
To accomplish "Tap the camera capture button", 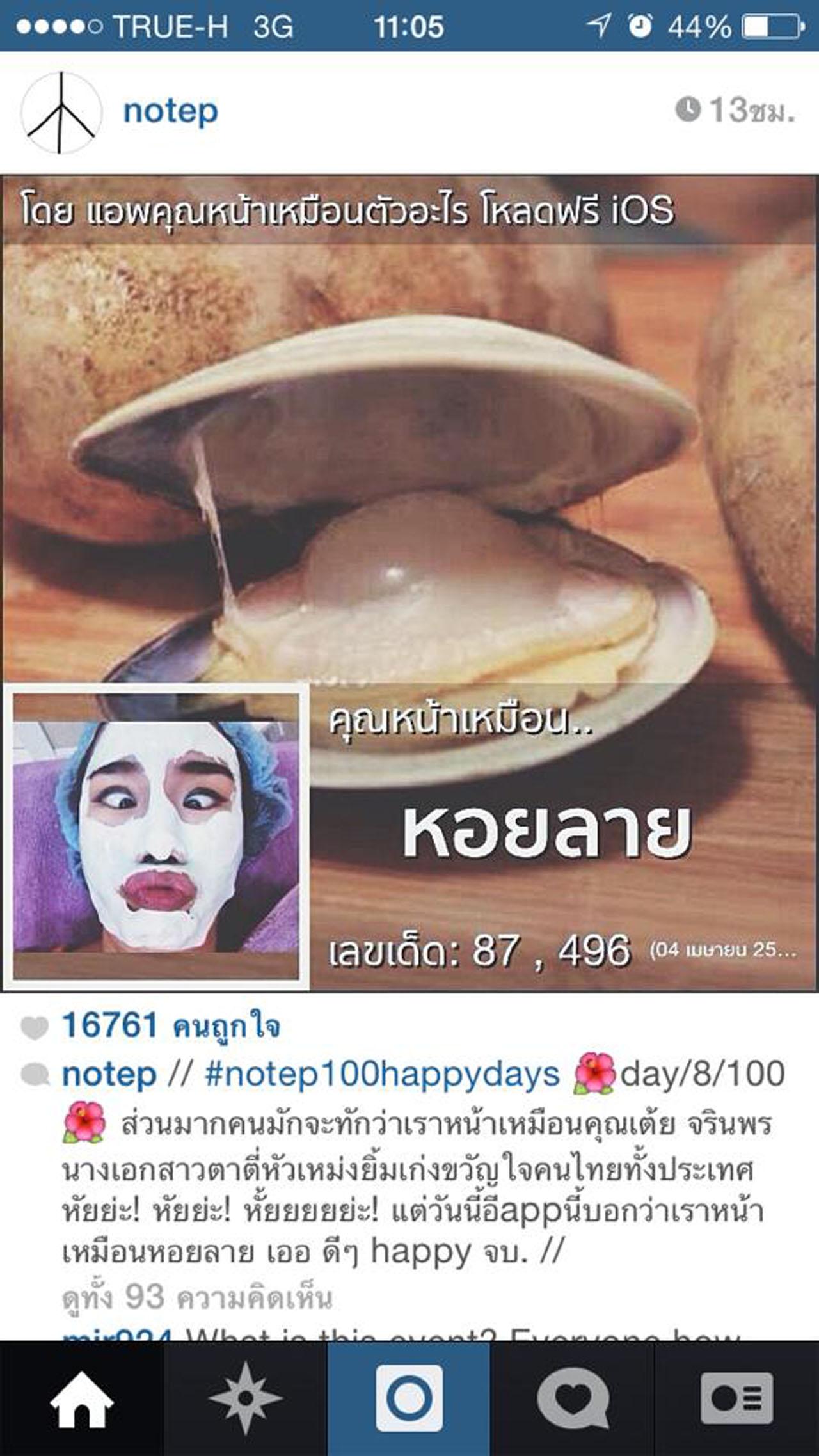I will tap(409, 1398).
